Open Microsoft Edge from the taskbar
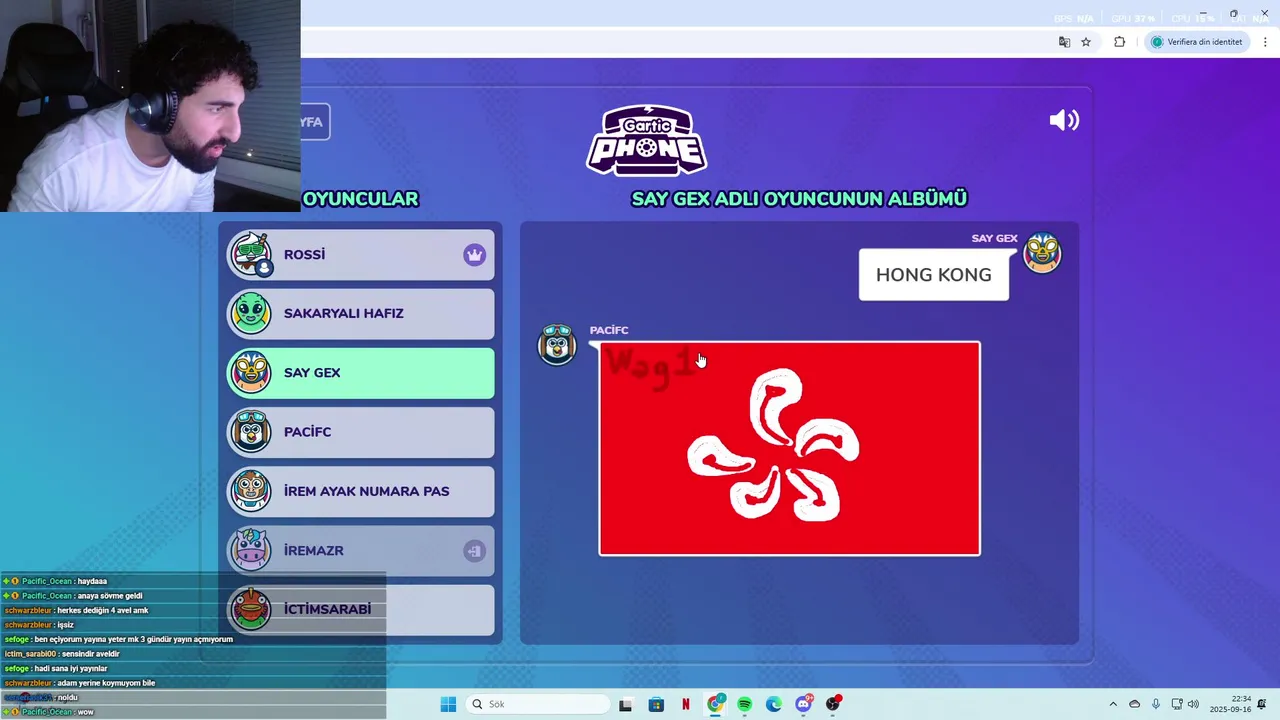The height and width of the screenshot is (720, 1280). tap(774, 704)
